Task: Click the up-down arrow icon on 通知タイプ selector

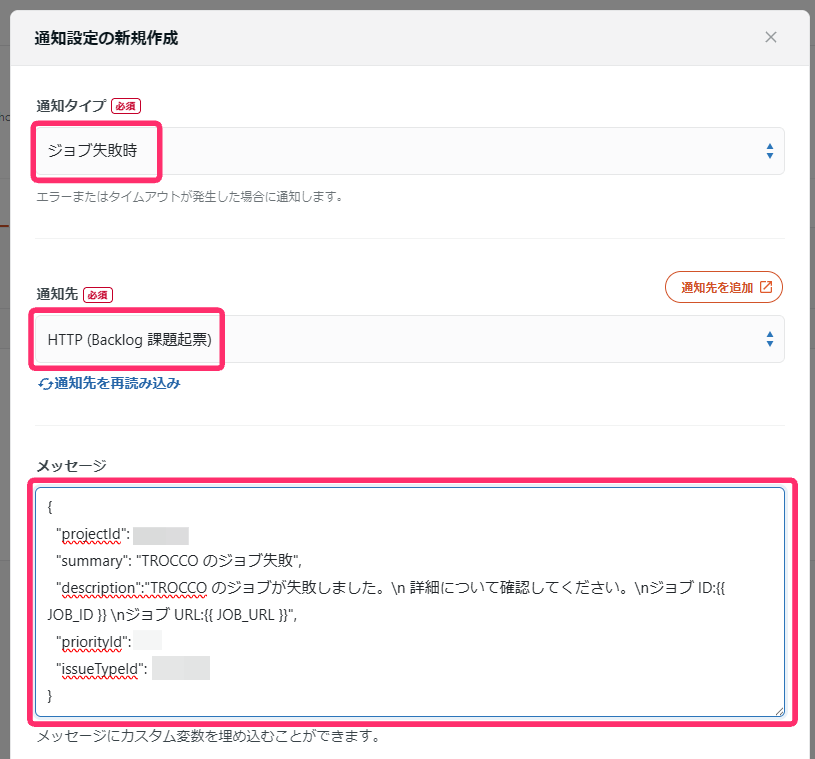Action: (x=769, y=151)
